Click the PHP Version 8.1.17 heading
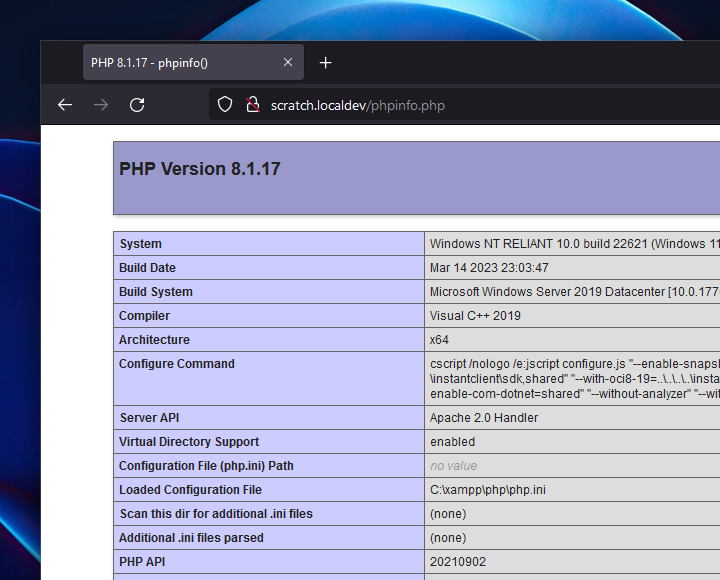 click(x=200, y=169)
